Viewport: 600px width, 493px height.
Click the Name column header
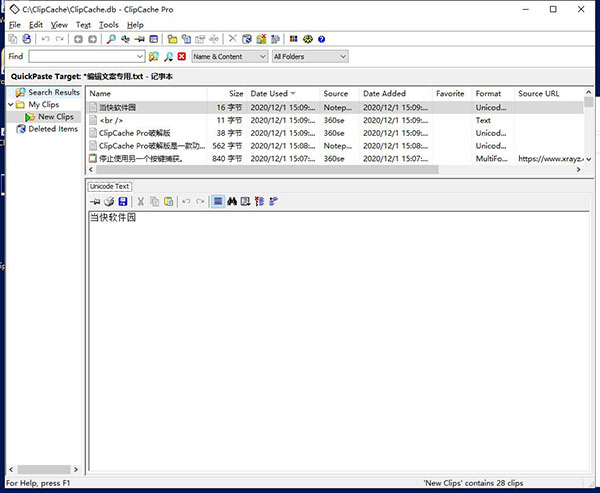147,93
